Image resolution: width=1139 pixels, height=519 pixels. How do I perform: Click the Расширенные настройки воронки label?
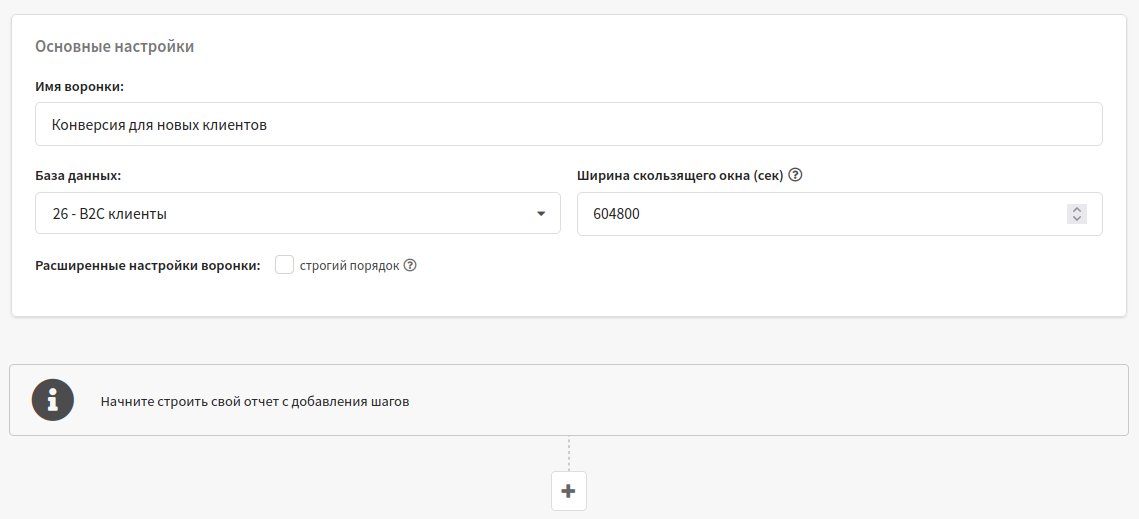point(147,265)
